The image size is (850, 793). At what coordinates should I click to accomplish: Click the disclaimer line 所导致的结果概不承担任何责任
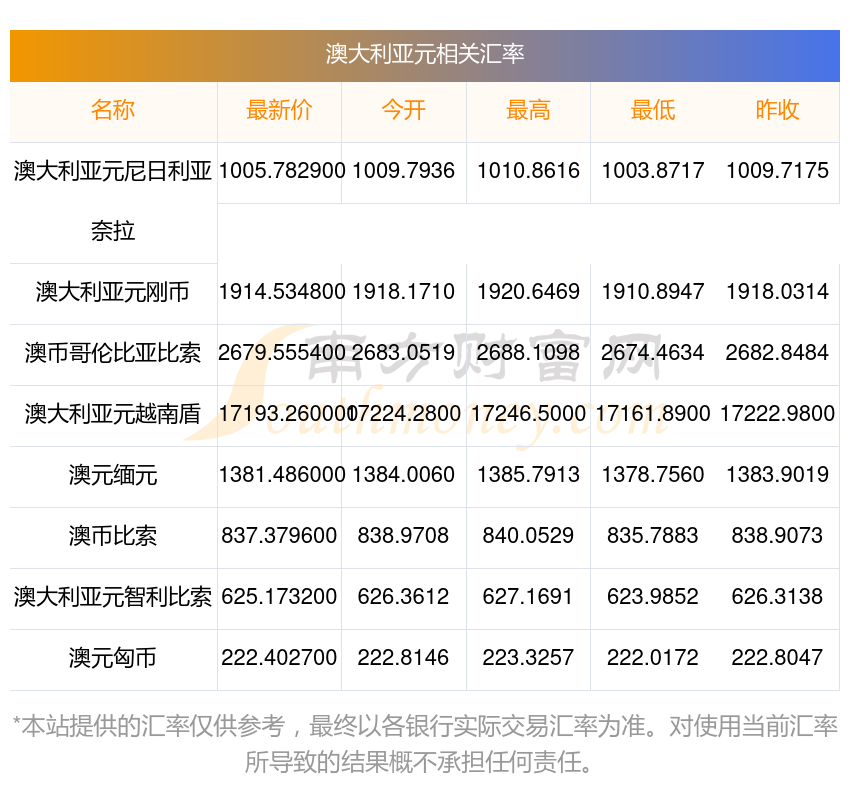pyautogui.click(x=417, y=762)
